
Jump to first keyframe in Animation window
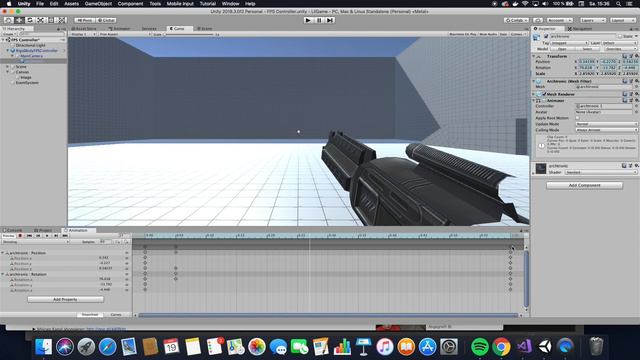[x=29, y=236]
